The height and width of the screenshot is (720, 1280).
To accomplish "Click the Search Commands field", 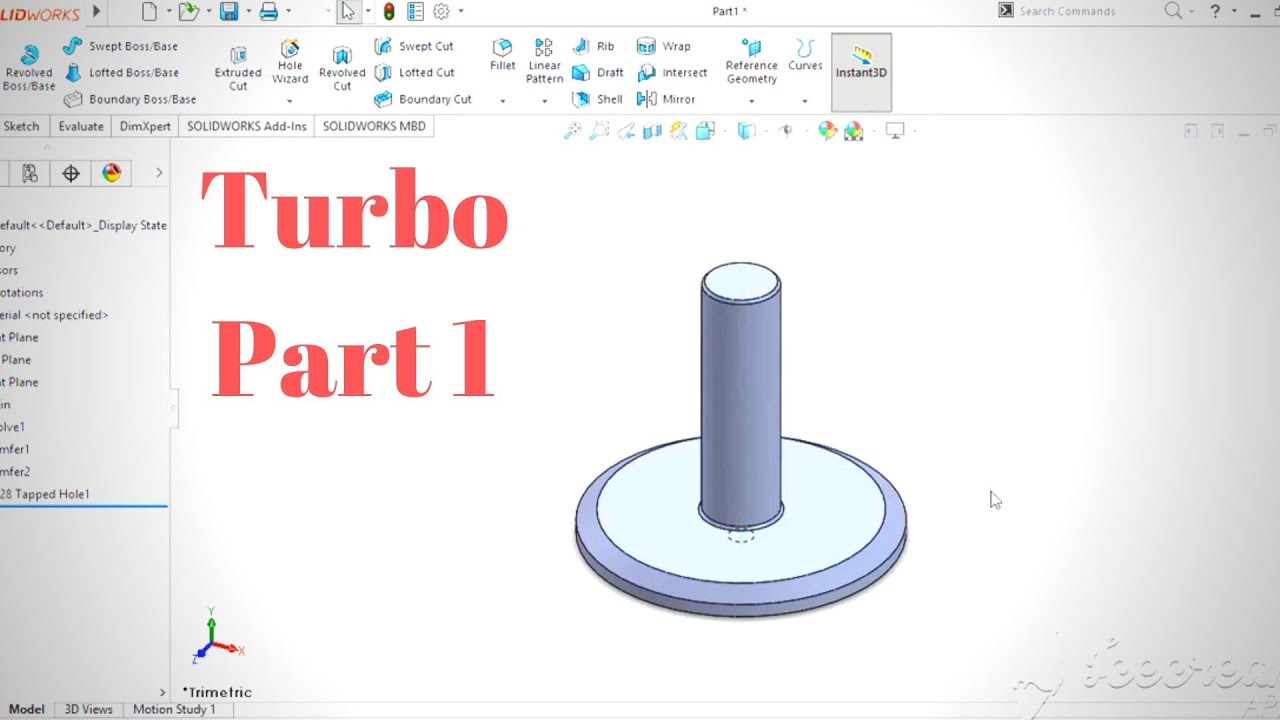I will [1067, 11].
